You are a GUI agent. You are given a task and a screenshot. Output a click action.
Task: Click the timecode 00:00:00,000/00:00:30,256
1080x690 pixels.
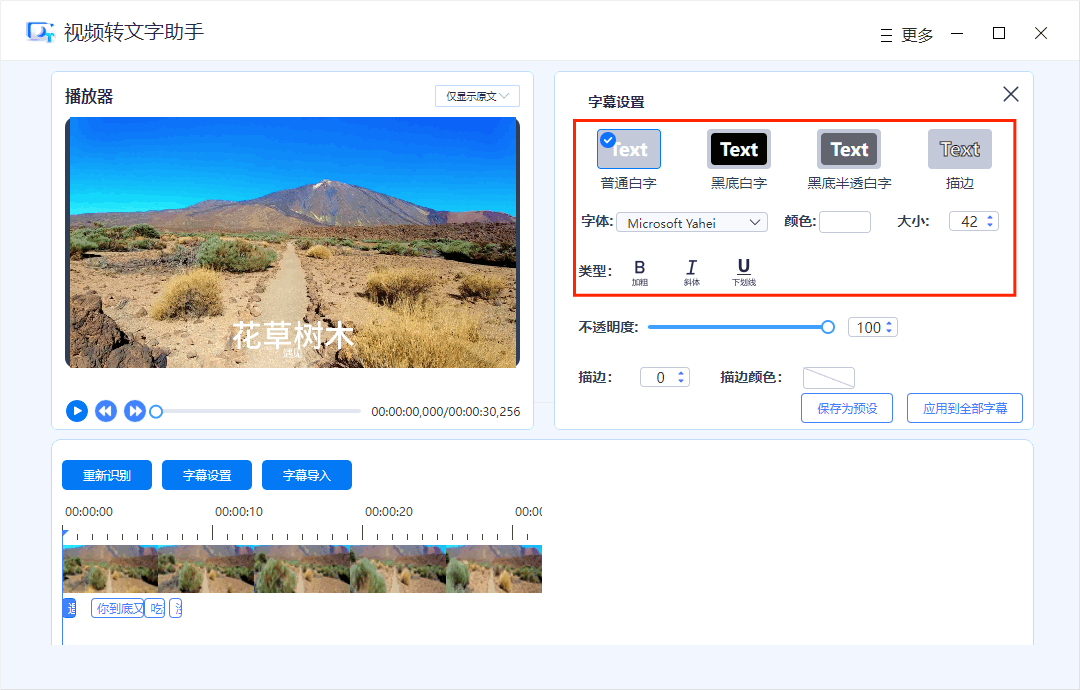coord(446,412)
